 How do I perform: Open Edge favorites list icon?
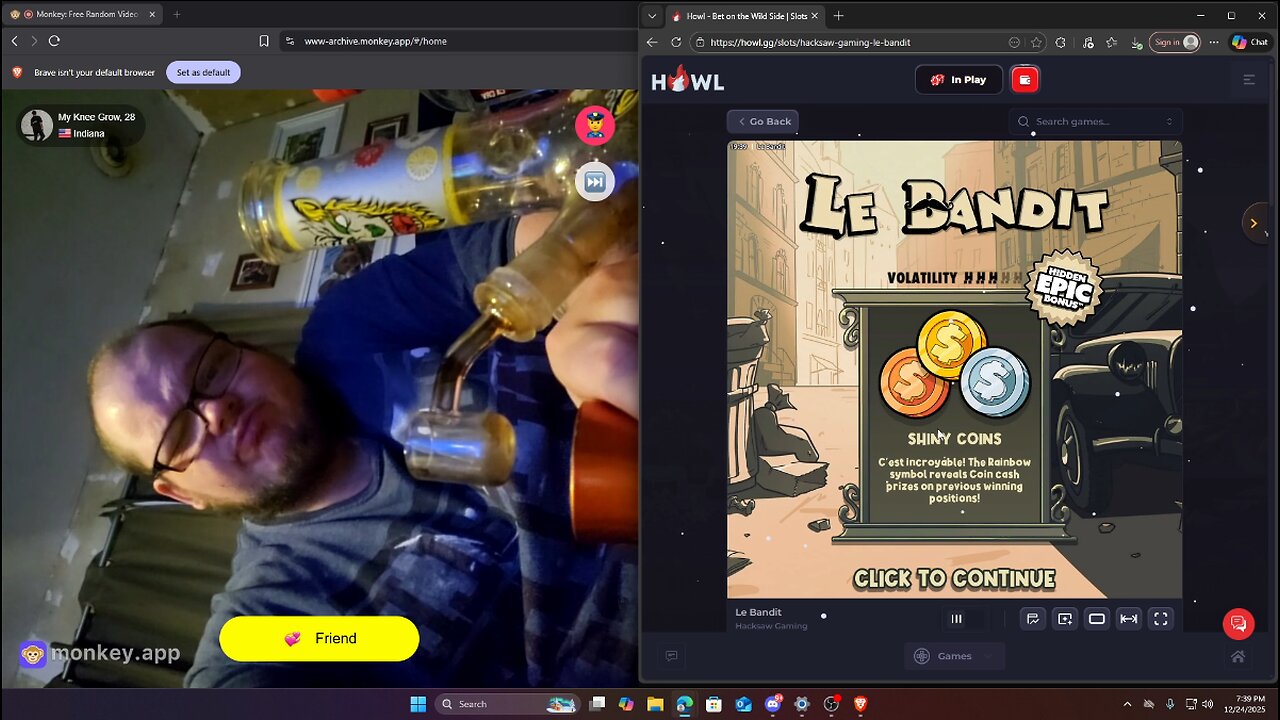(x=1111, y=42)
